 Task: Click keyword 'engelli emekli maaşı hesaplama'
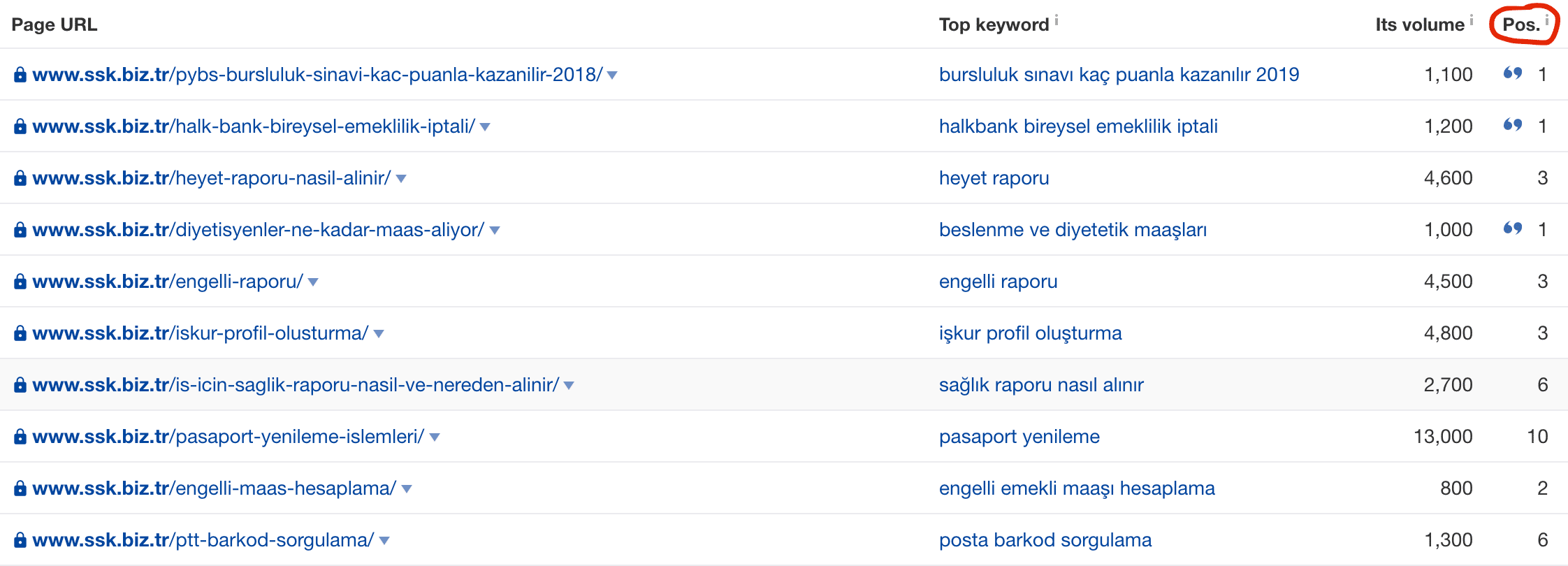pyautogui.click(x=1077, y=488)
